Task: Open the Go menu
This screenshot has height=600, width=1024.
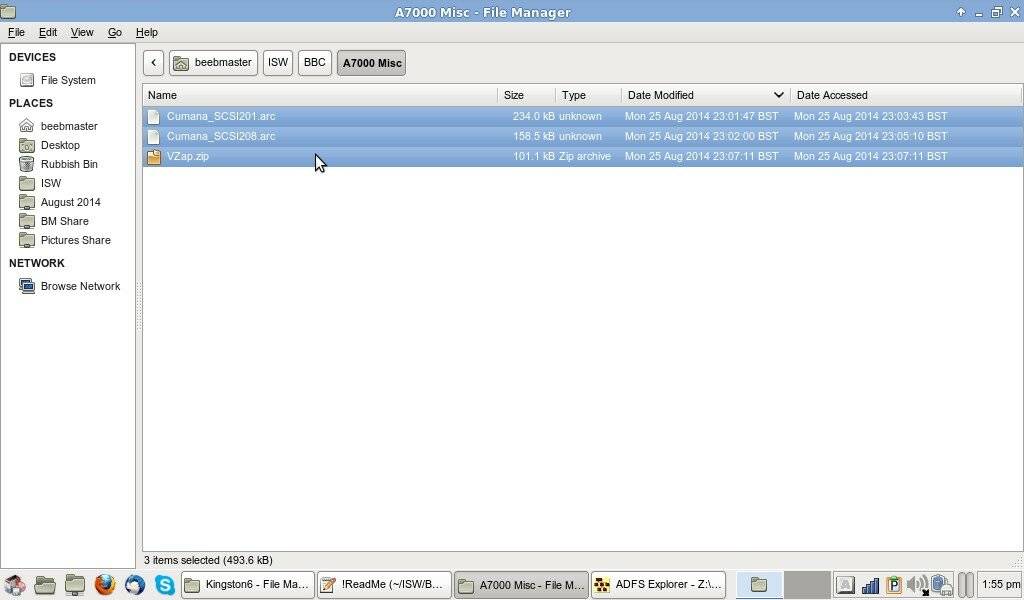Action: tap(115, 33)
